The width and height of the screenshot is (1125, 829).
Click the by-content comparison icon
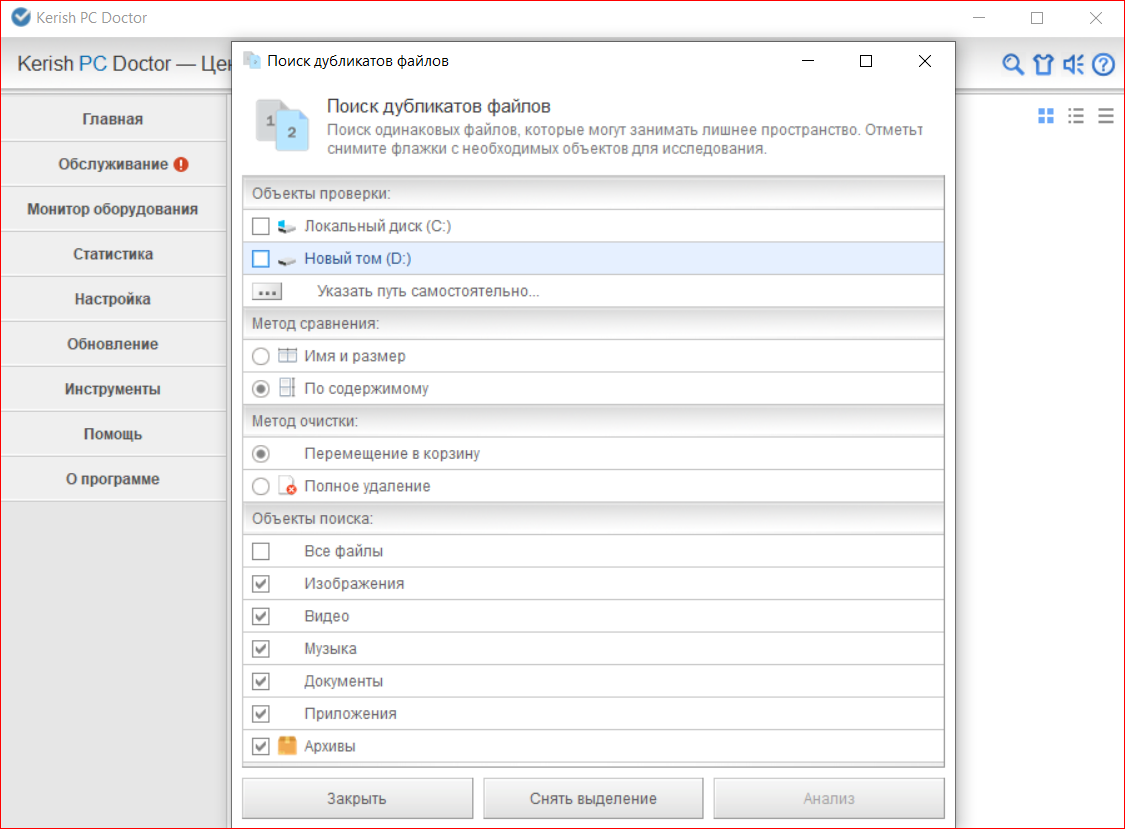pyautogui.click(x=287, y=388)
